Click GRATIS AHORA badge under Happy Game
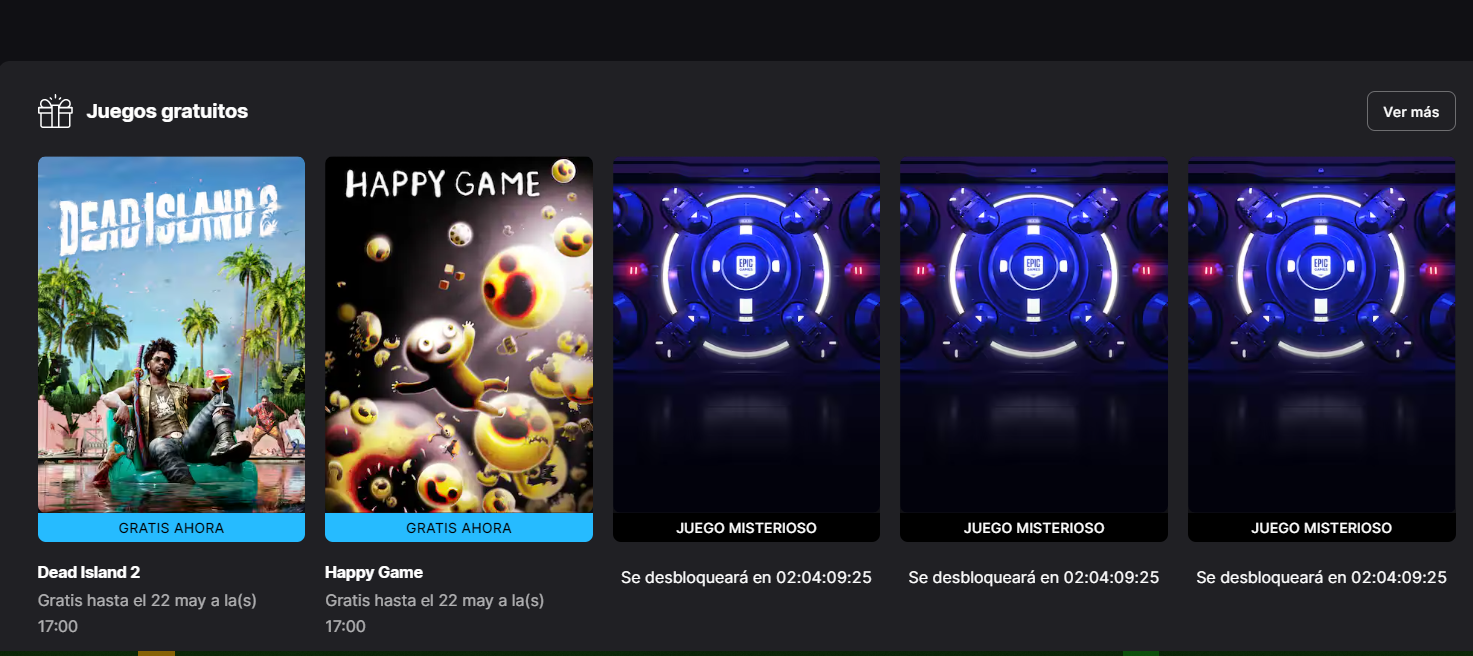Viewport: 1473px width, 656px height. (459, 528)
